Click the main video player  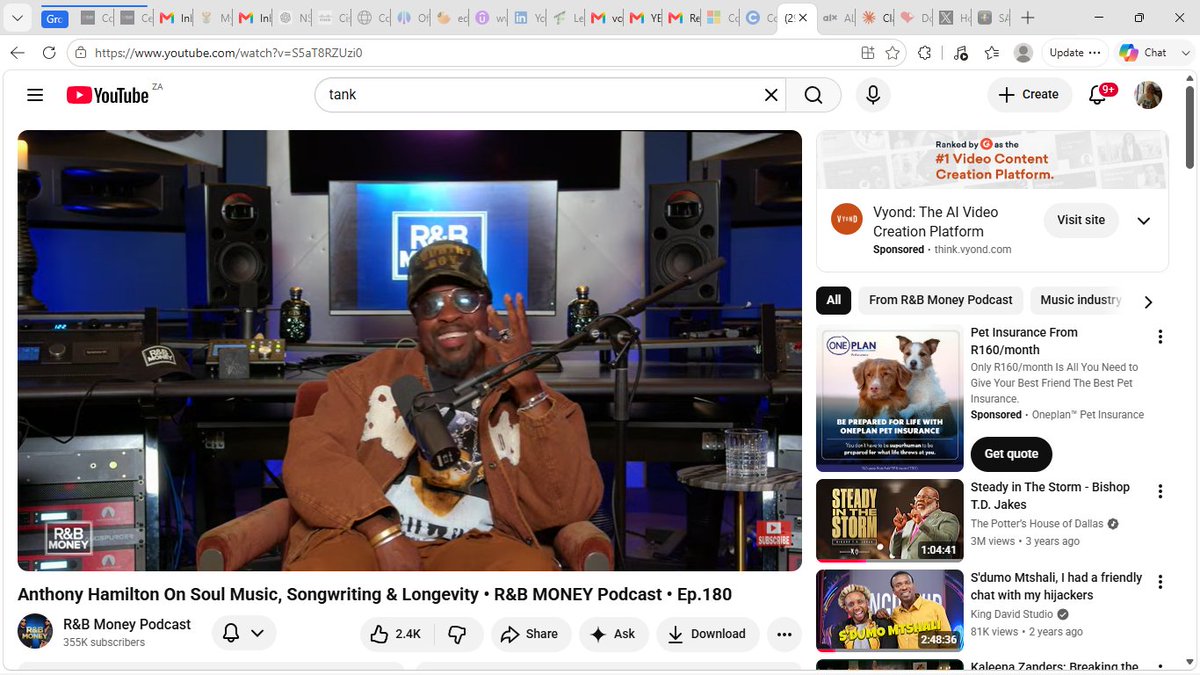click(410, 350)
